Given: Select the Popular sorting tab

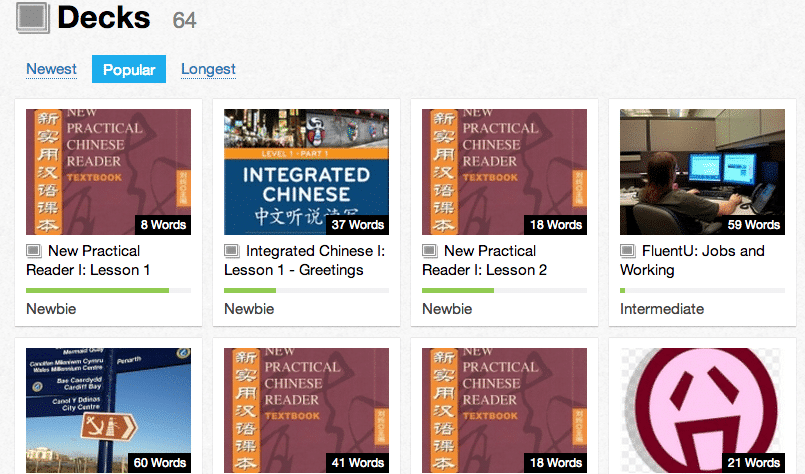Looking at the screenshot, I should click(129, 69).
